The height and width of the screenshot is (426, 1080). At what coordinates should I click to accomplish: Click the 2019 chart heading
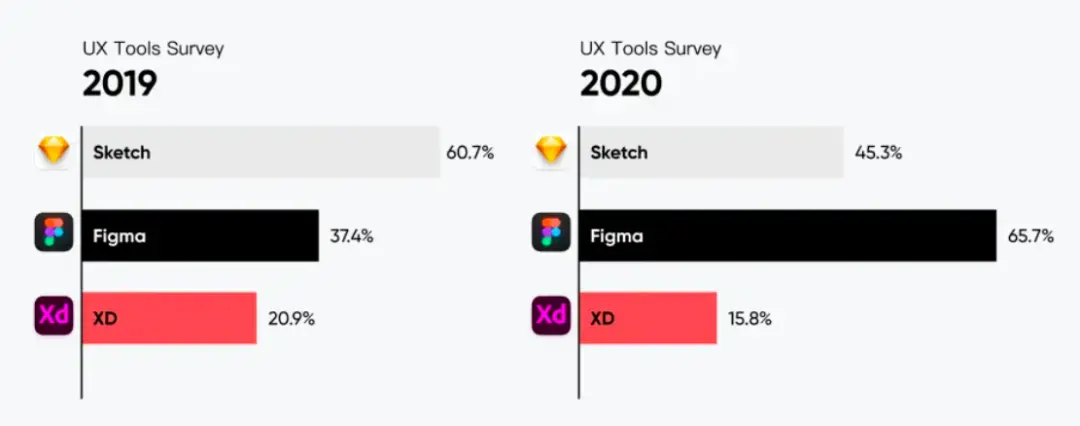pos(119,84)
